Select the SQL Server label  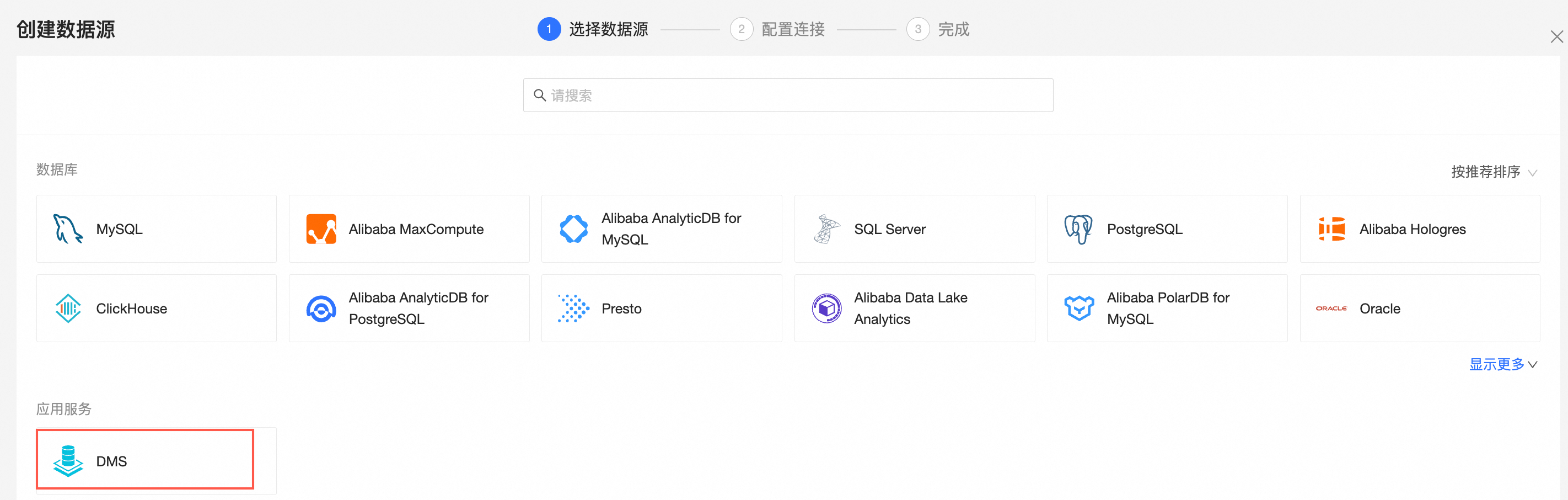click(889, 229)
